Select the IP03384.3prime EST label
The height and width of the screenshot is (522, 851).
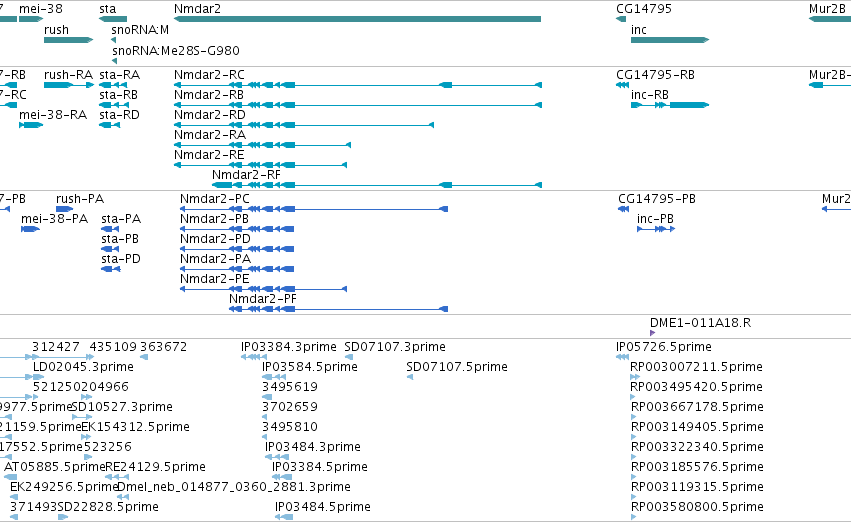[x=289, y=347]
